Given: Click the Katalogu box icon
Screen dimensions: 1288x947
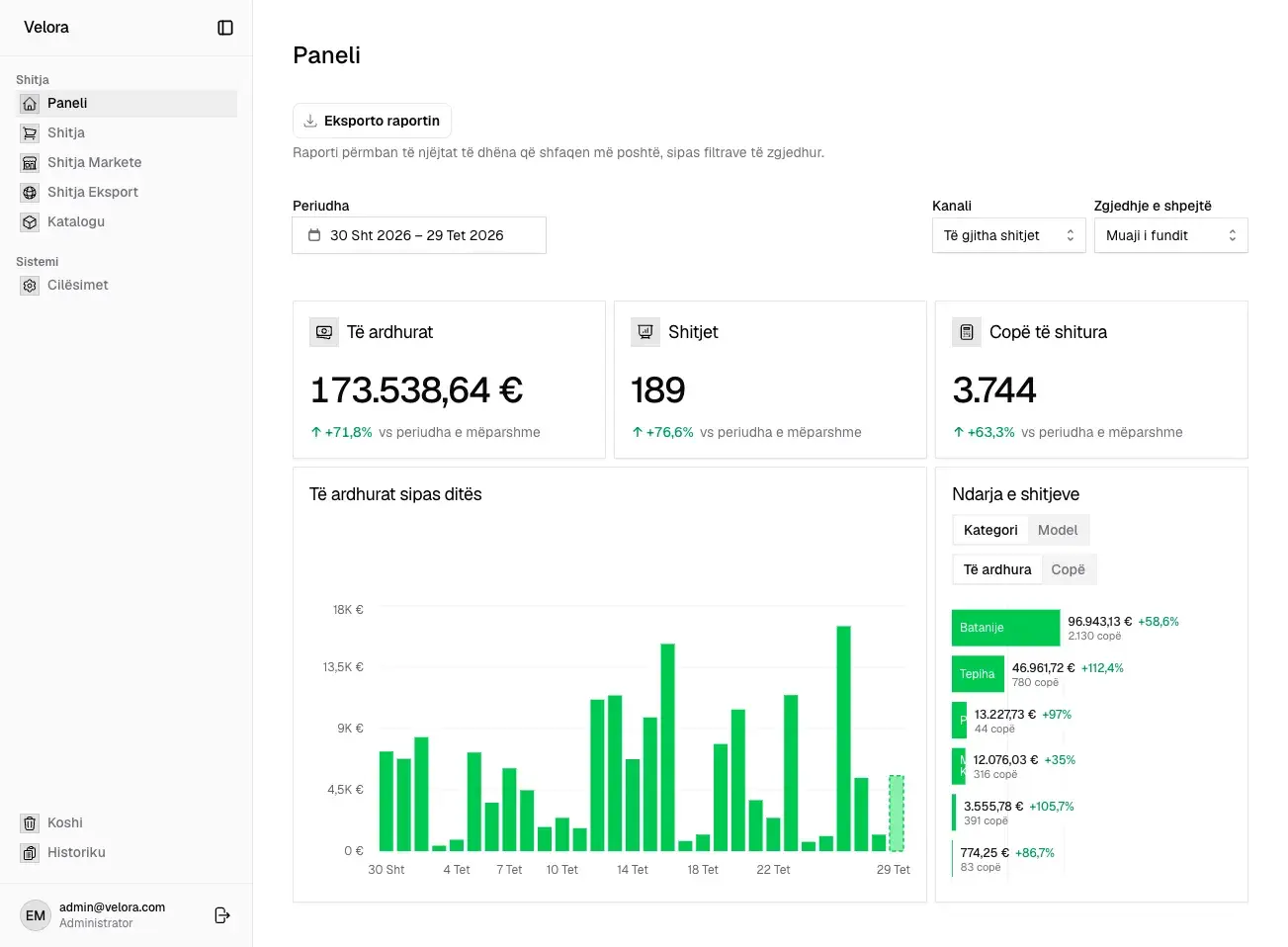Looking at the screenshot, I should coord(30,221).
